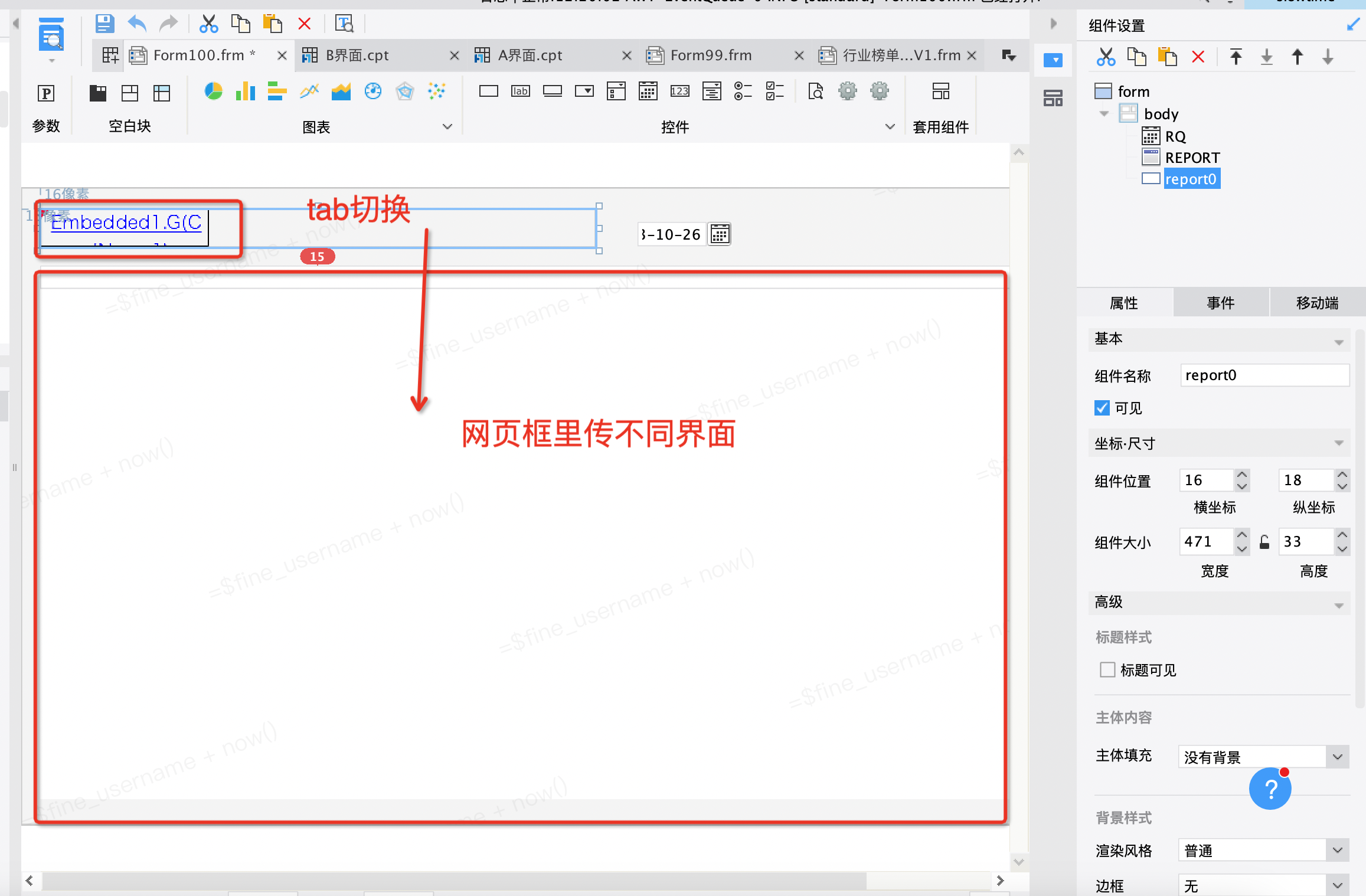
Task: Select the report0 node in the component tree
Action: coord(1191,179)
